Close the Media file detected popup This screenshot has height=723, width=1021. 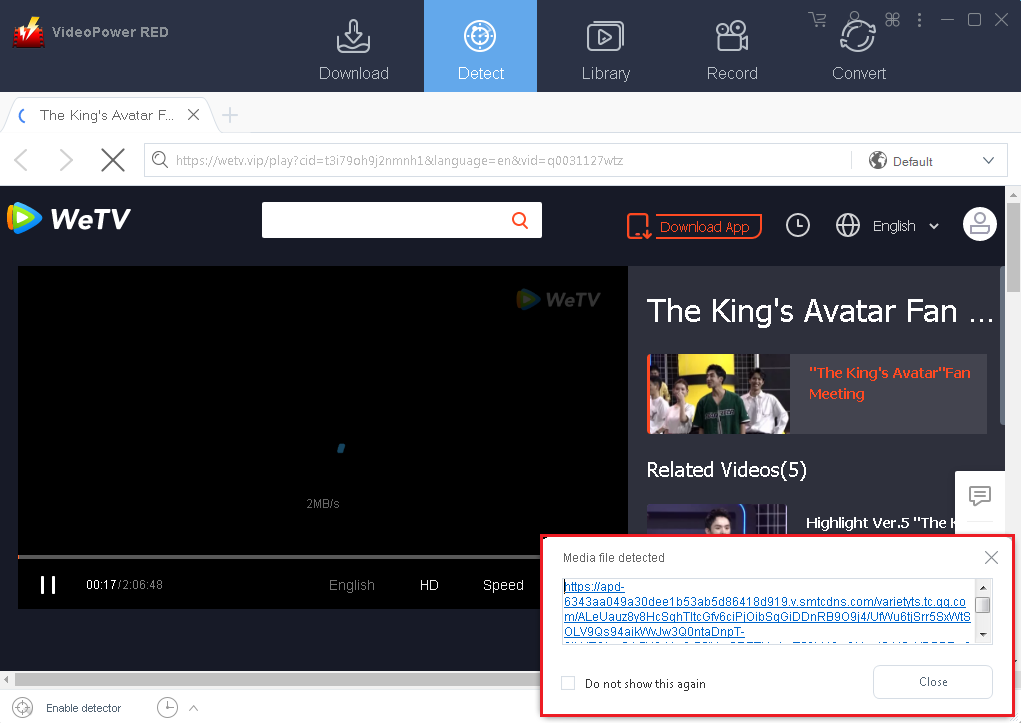[991, 558]
